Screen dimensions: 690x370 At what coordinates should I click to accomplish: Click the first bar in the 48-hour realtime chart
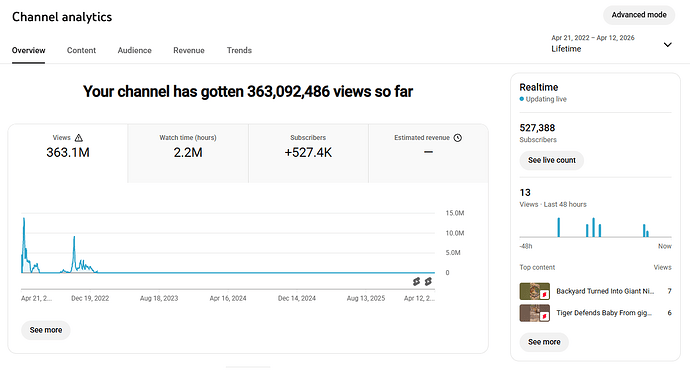click(559, 227)
